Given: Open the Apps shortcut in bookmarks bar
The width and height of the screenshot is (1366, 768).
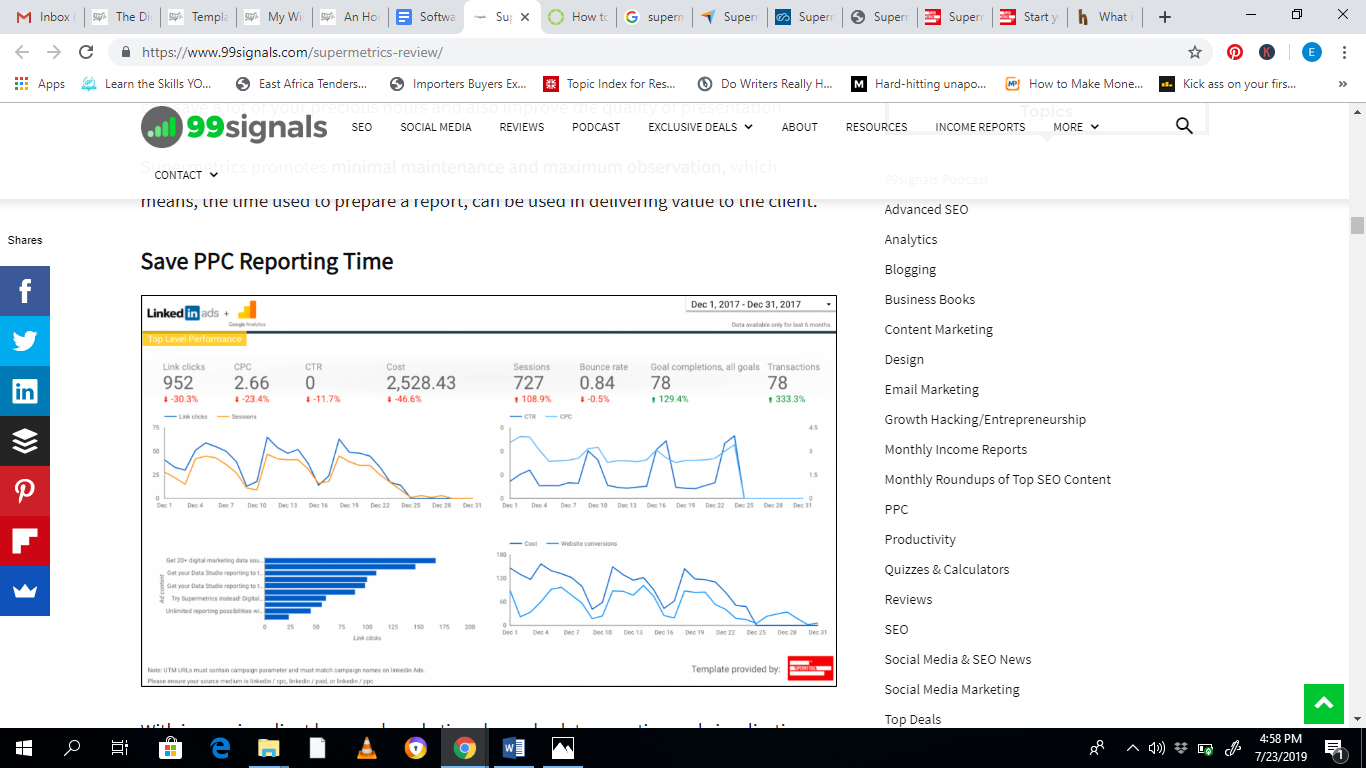Looking at the screenshot, I should click(40, 84).
